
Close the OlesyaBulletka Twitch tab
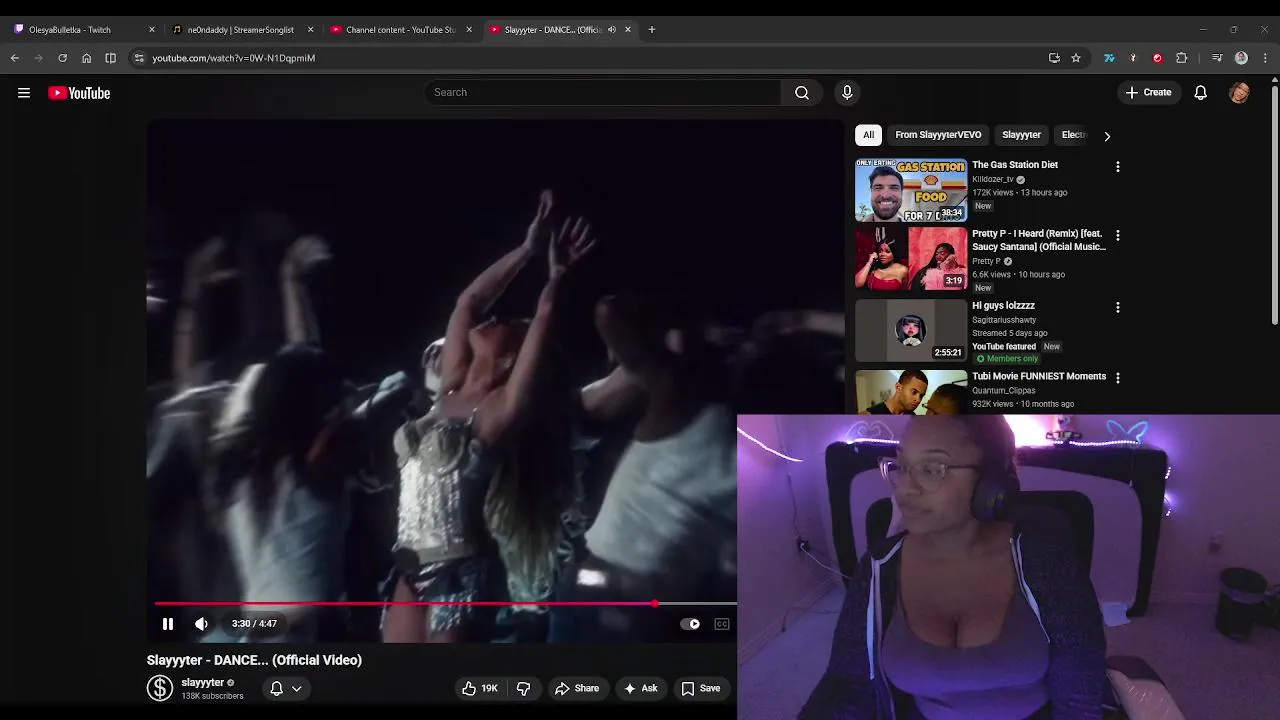[x=152, y=30]
